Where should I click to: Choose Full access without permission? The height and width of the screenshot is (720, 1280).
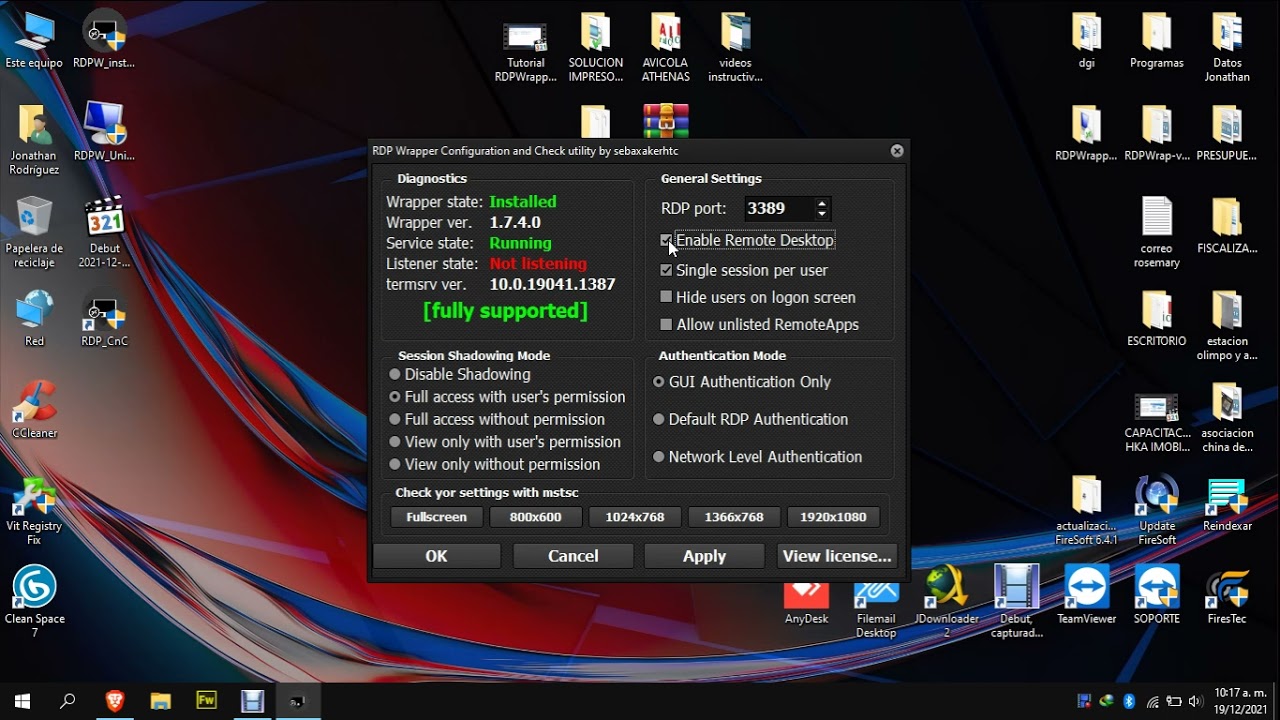(395, 419)
